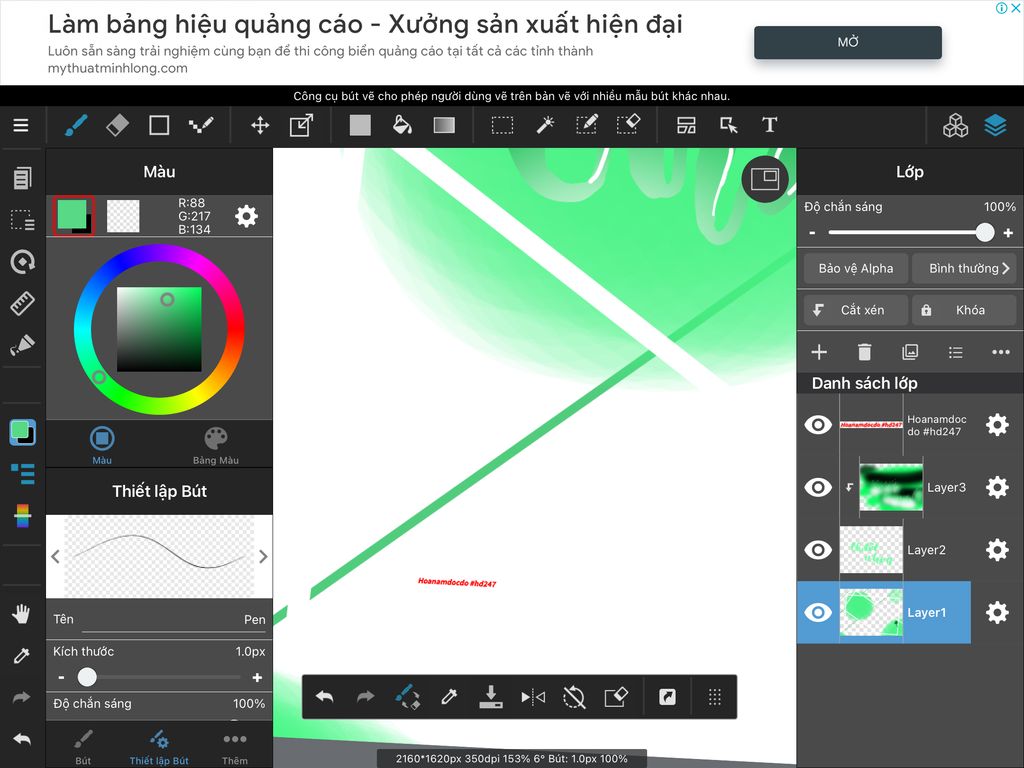This screenshot has width=1024, height=768.
Task: Click the ruler icon in left sidebar
Action: [x=22, y=304]
